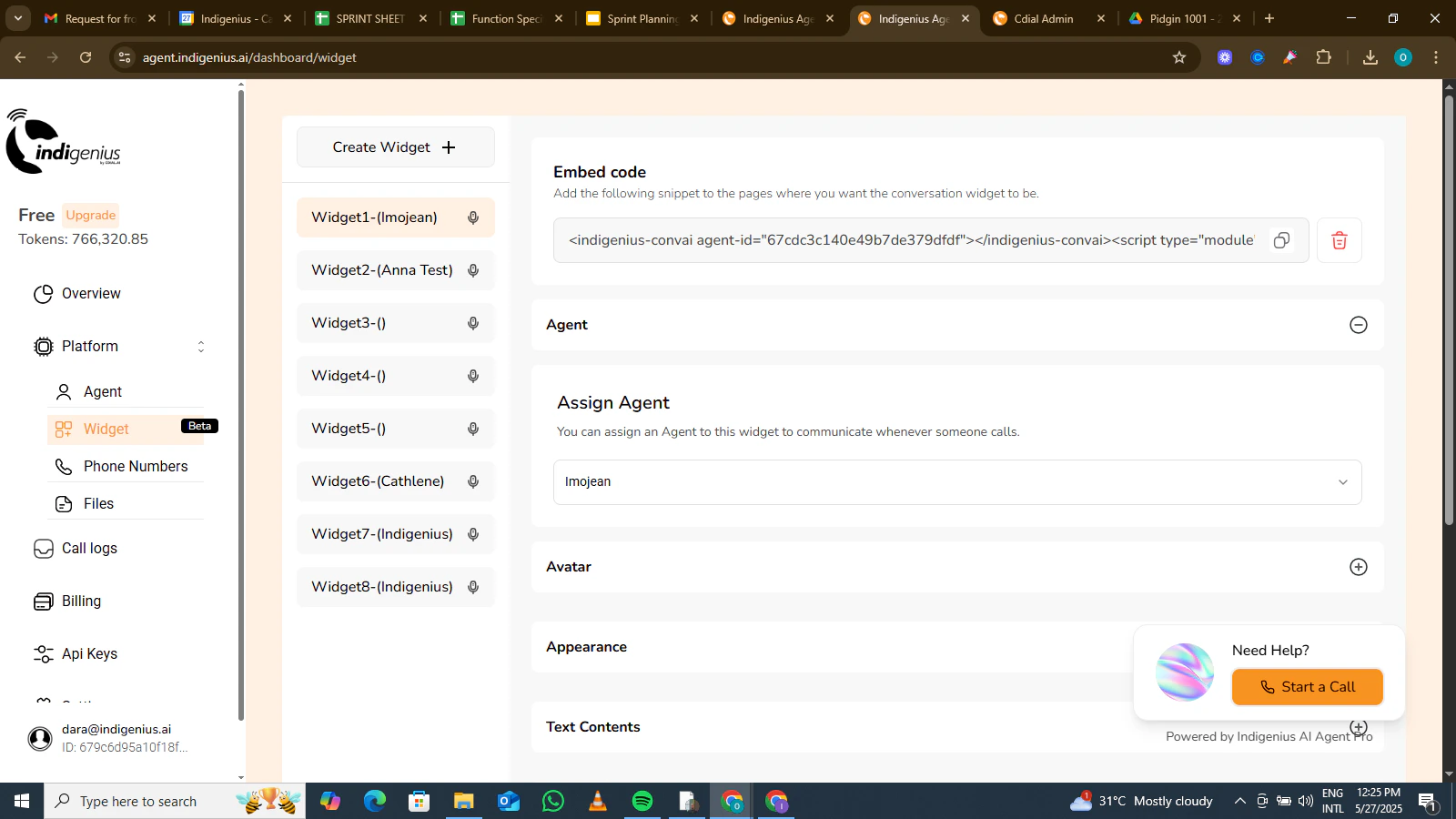Switch to Request for Gmail tab
Screen dimensions: 1456x819
[100, 18]
